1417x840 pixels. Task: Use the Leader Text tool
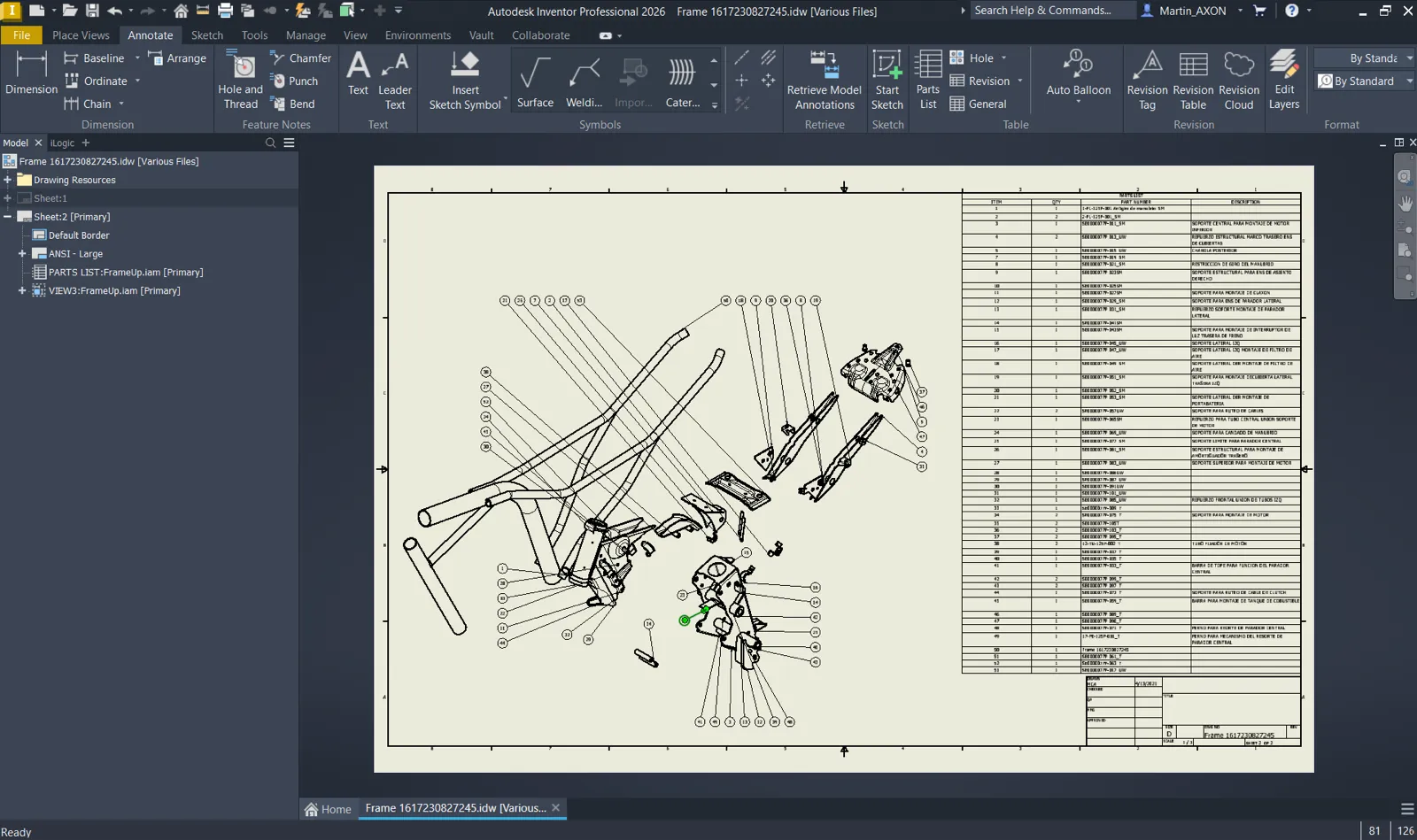[395, 81]
